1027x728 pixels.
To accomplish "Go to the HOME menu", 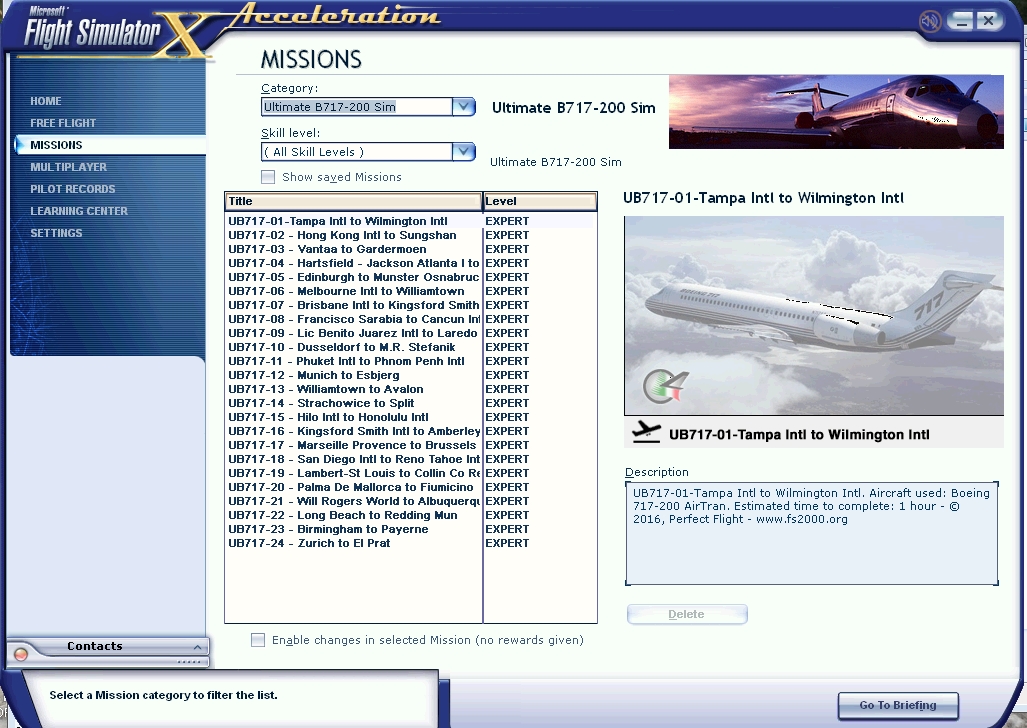I will (x=46, y=101).
